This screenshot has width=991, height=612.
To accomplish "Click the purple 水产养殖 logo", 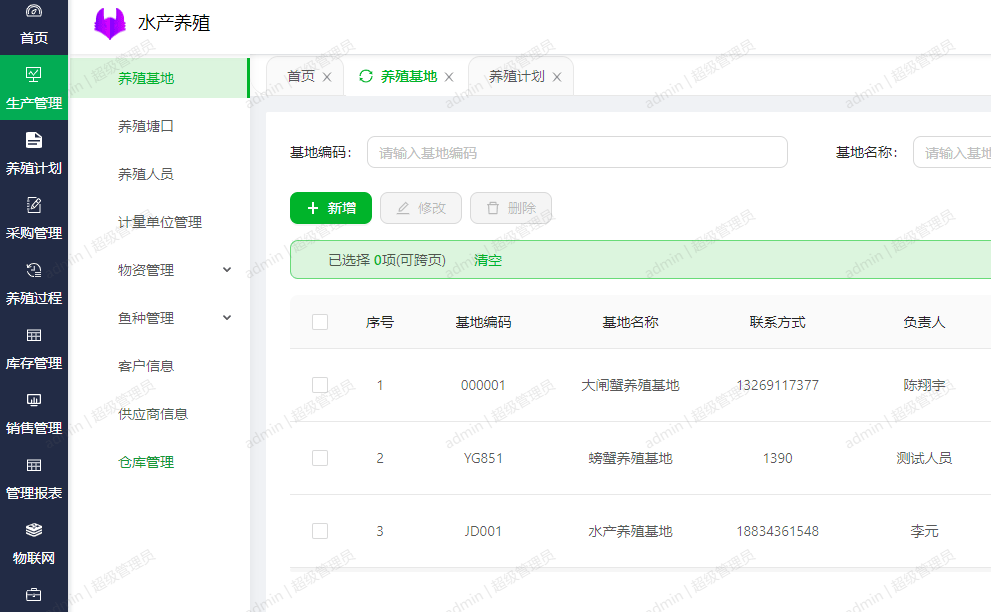I will (110, 23).
